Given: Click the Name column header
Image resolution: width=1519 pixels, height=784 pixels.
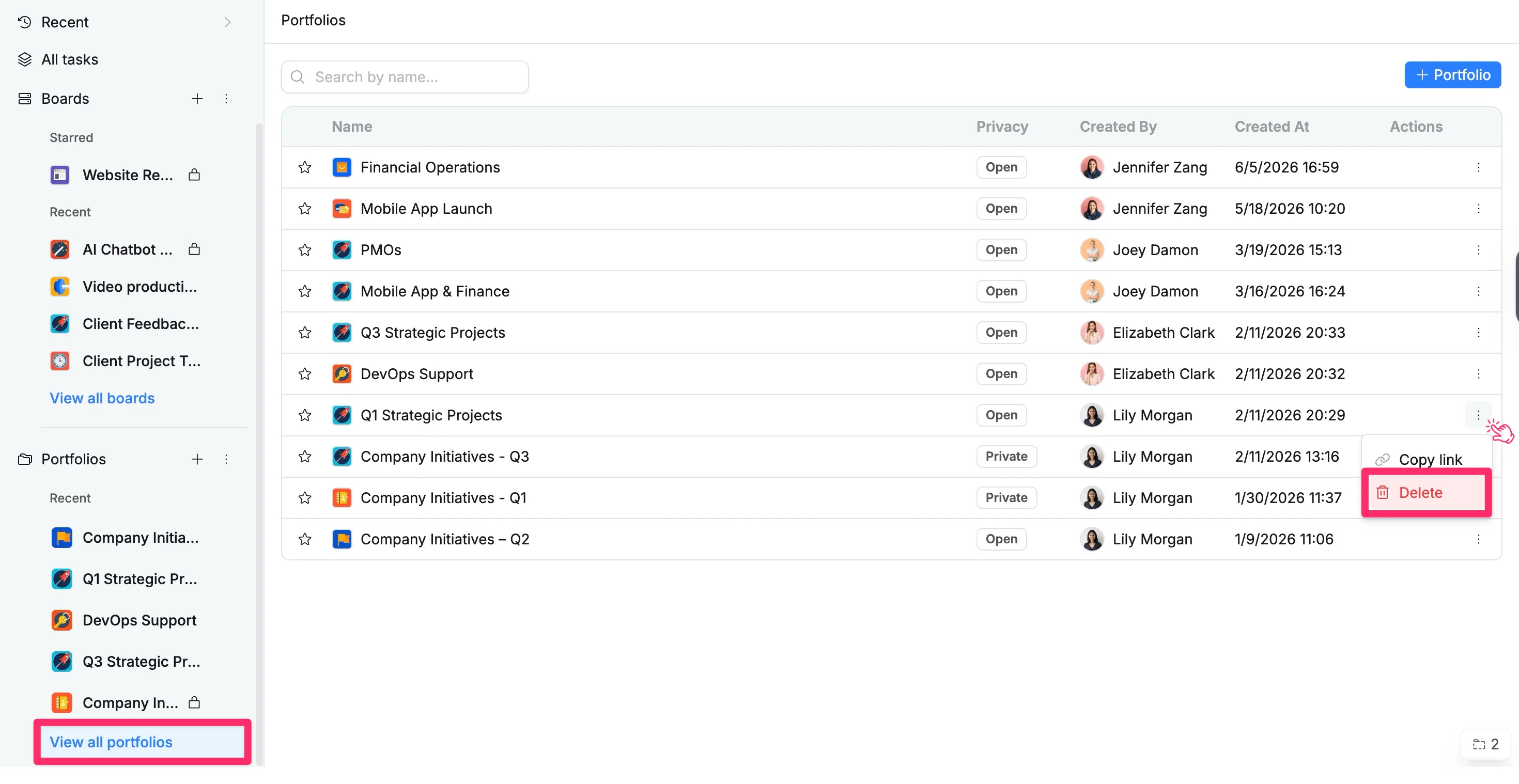Looking at the screenshot, I should [x=351, y=127].
